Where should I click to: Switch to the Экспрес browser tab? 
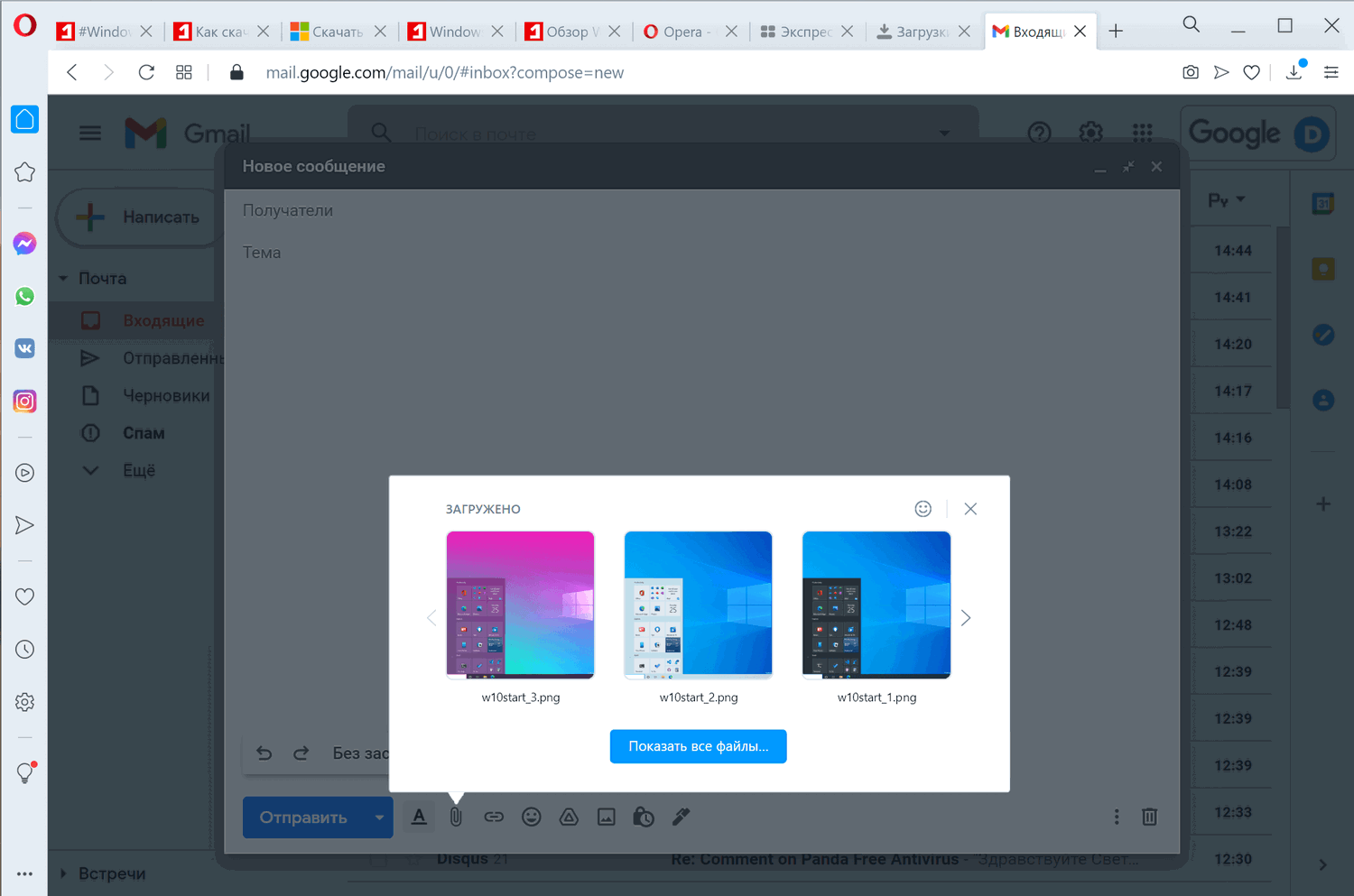(x=806, y=32)
